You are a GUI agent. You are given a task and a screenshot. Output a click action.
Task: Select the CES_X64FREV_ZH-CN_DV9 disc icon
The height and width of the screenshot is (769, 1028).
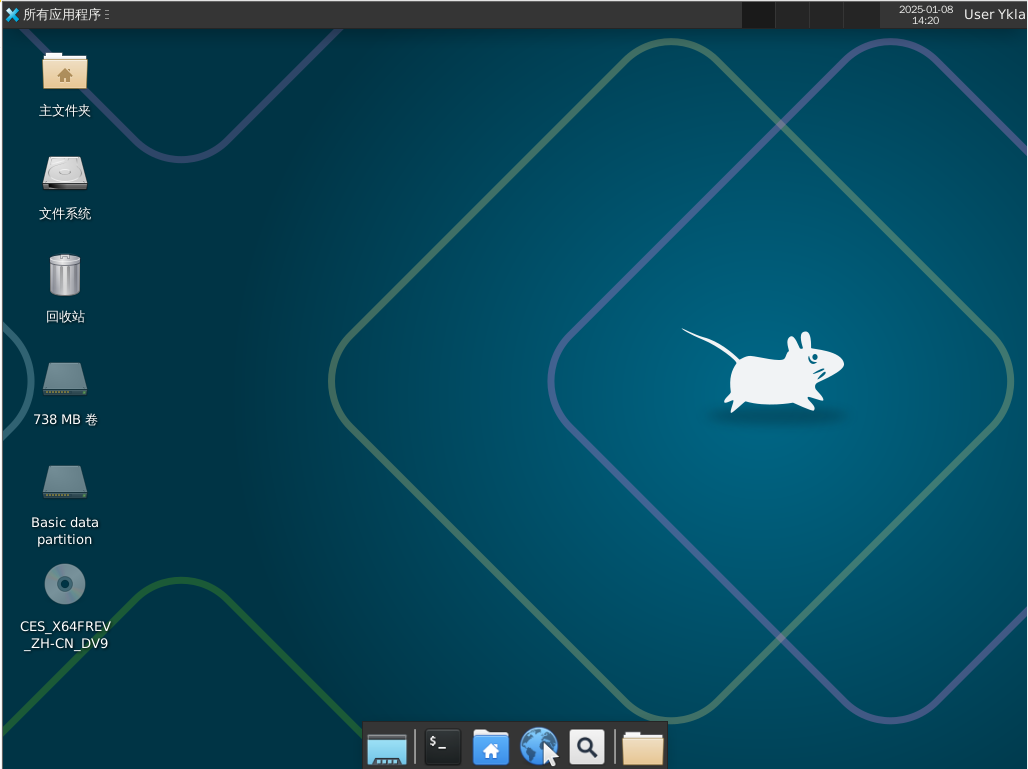tap(65, 584)
